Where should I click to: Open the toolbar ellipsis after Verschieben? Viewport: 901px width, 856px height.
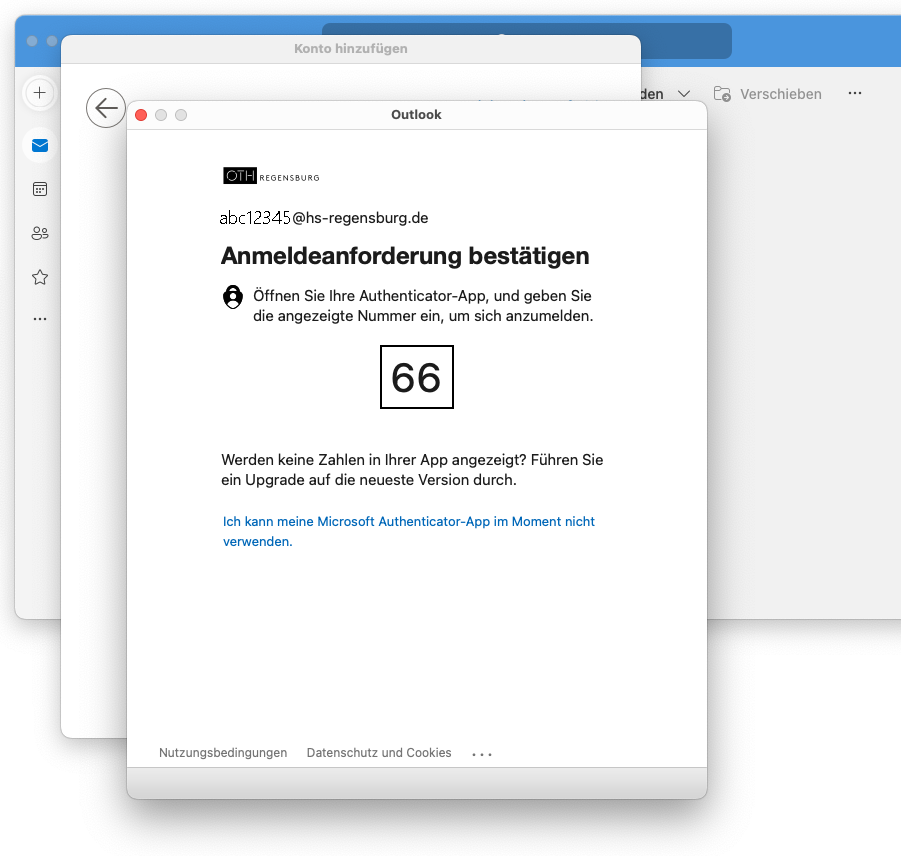tap(854, 93)
